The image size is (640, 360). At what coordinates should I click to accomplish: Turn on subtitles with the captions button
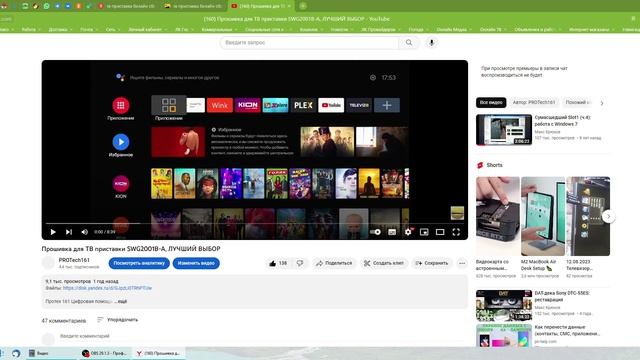392,232
